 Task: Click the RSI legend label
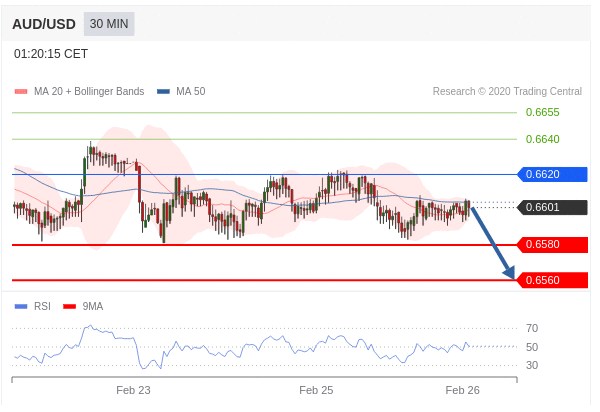tap(42, 306)
